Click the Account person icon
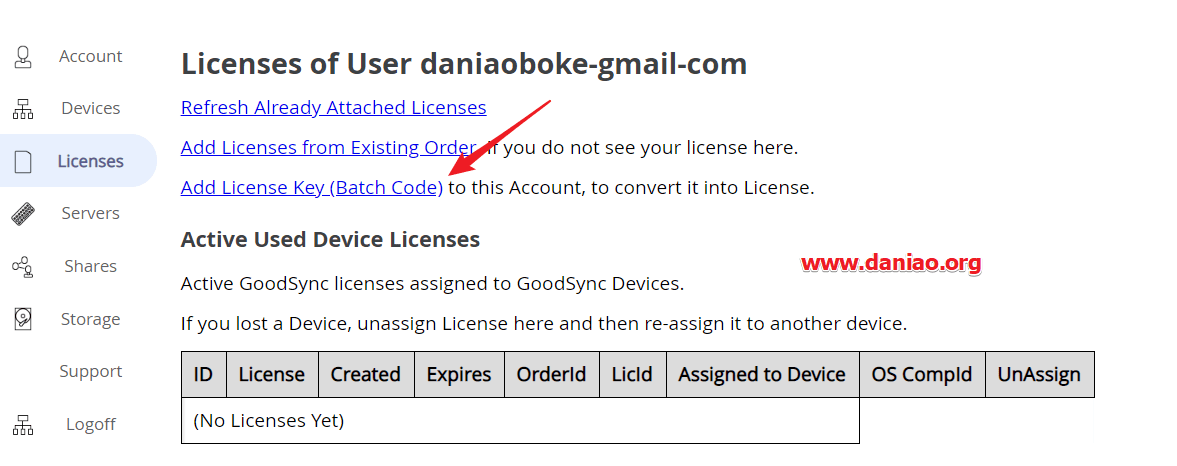The height and width of the screenshot is (466, 1177). (23, 57)
